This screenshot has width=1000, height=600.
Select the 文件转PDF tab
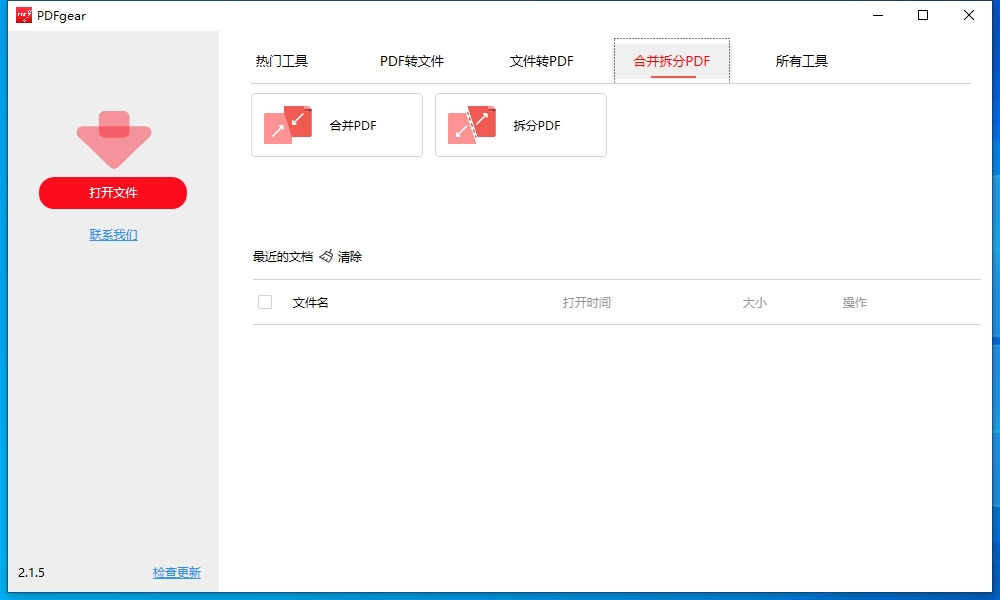[x=541, y=61]
